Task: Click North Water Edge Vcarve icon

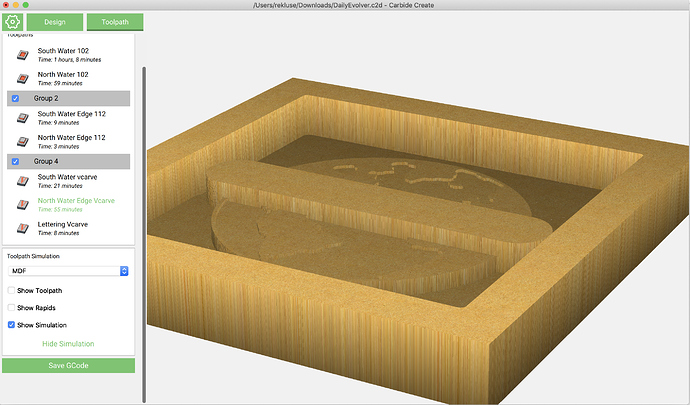Action: (x=22, y=205)
